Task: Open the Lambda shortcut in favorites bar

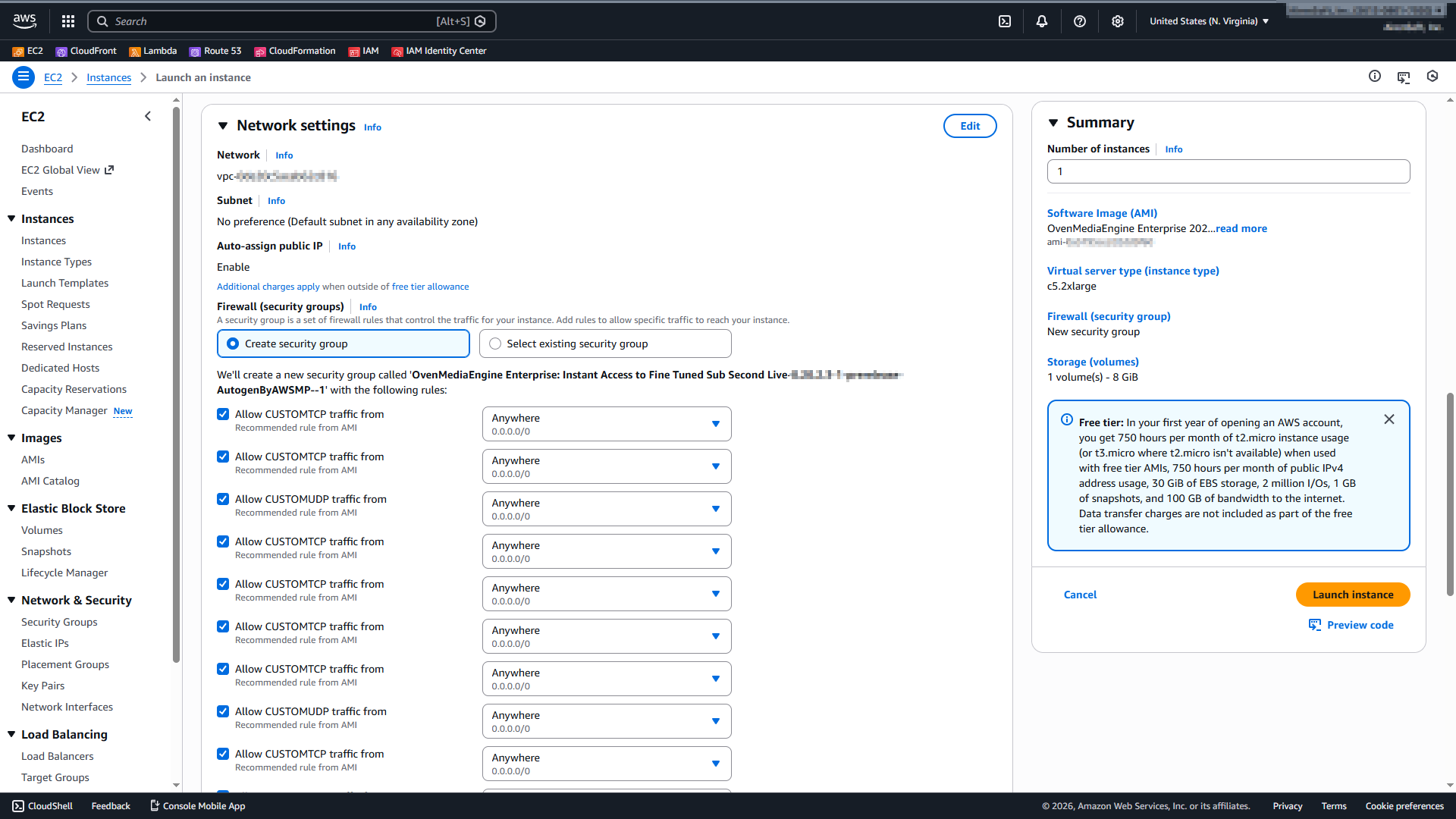Action: [152, 51]
